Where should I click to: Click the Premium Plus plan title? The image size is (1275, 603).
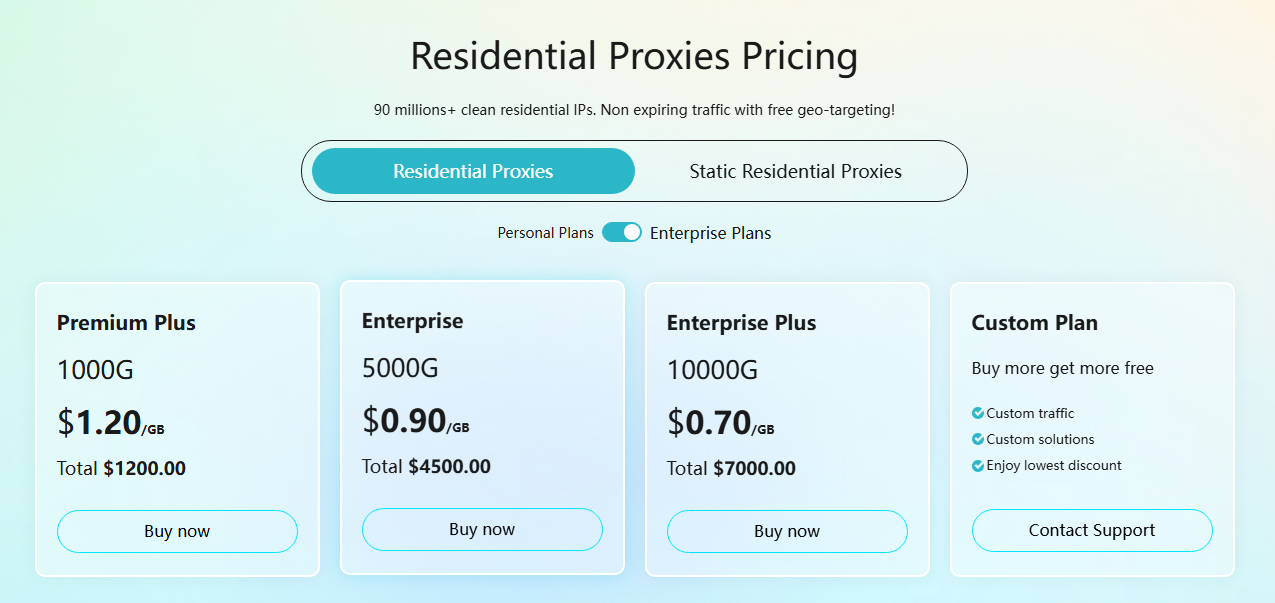126,322
